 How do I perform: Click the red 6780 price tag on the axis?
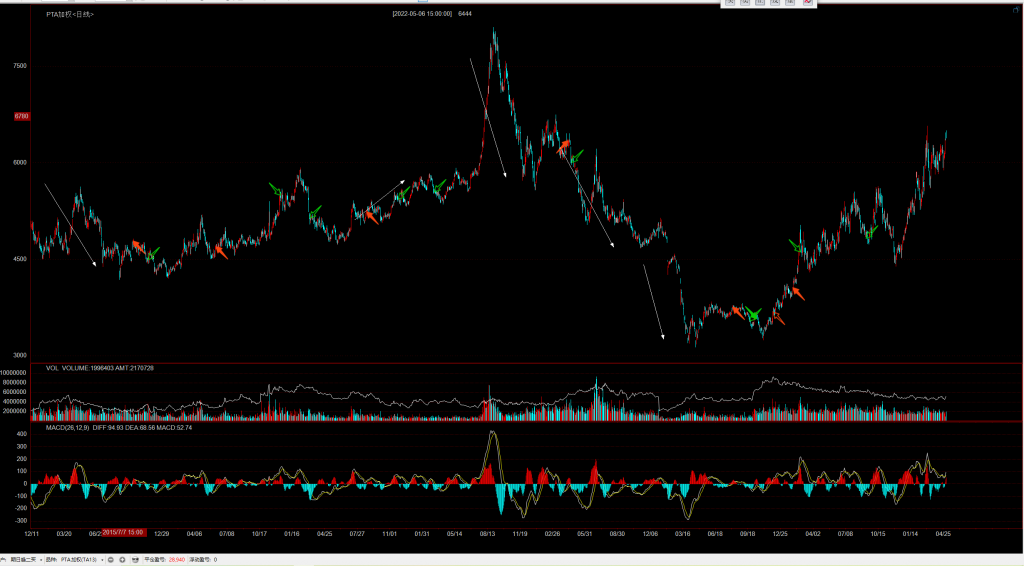tap(21, 116)
